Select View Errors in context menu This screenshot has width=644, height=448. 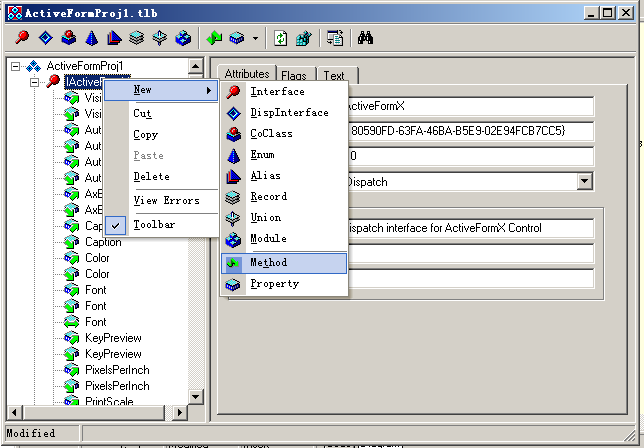pos(166,201)
